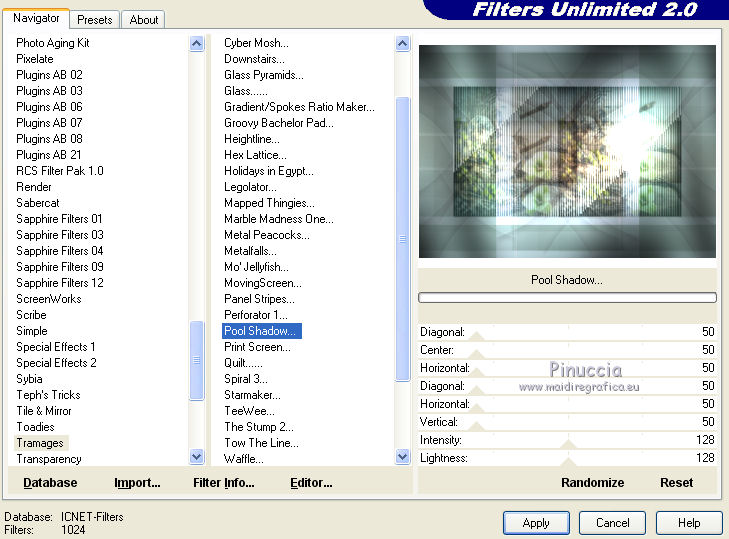Viewport: 729px width, 539px height.
Task: Click the progress bar under Pool Shadow
Action: tap(567, 297)
